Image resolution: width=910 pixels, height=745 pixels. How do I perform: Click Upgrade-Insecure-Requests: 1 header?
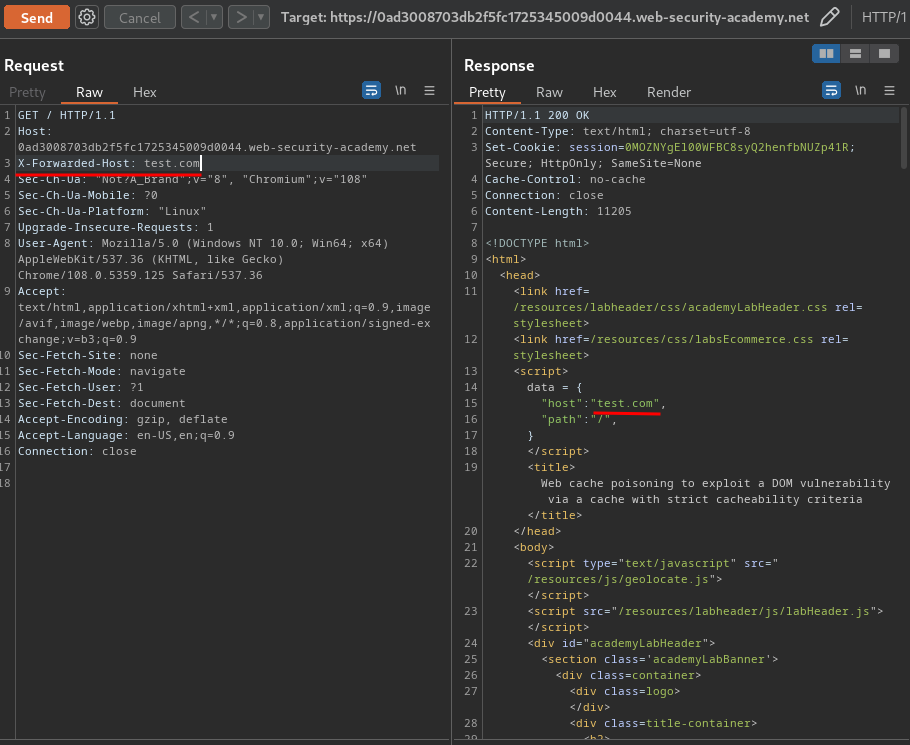(115, 227)
